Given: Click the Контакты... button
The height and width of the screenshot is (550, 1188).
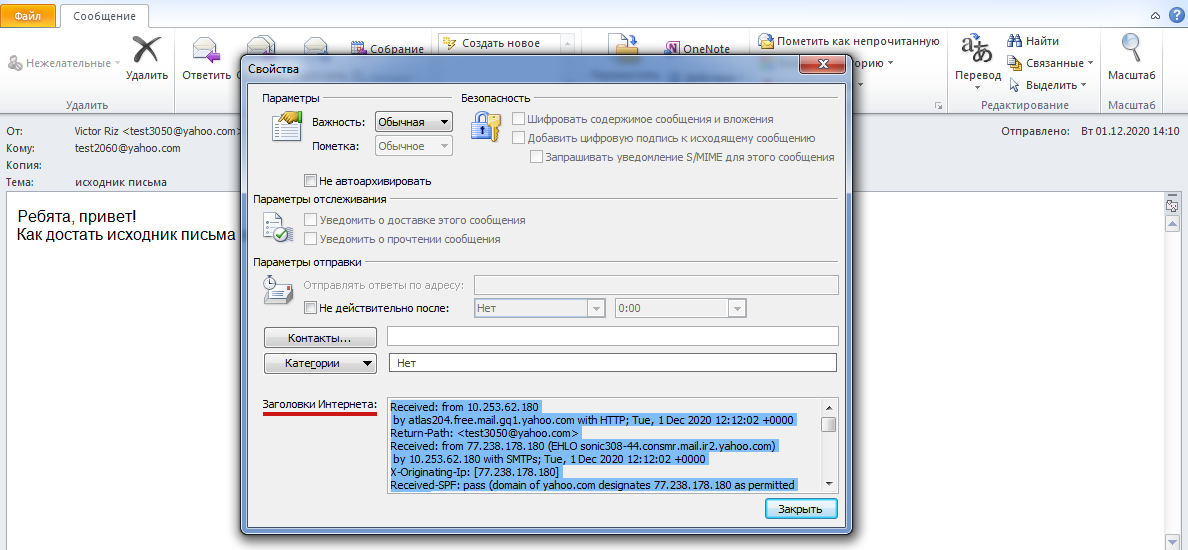Looking at the screenshot, I should point(320,337).
